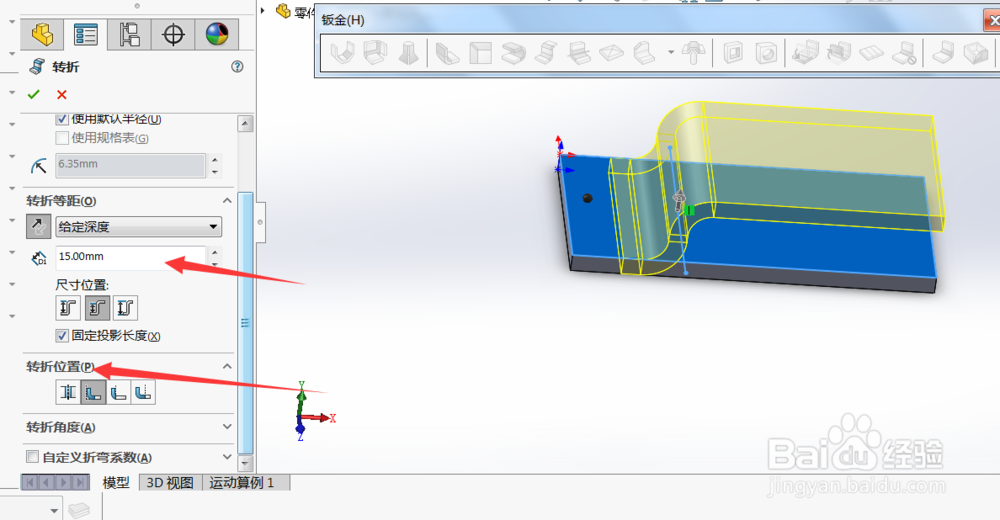This screenshot has height=520, width=1000.
Task: Toggle reverse direction button beside 给定深度
Action: pos(38,227)
